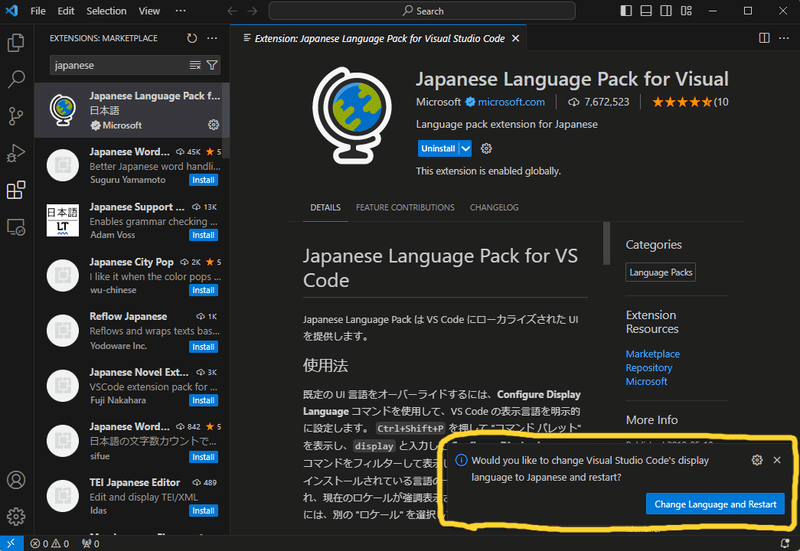Image resolution: width=800 pixels, height=551 pixels.
Task: Open the Explorer view in activity bar
Action: pos(16,42)
